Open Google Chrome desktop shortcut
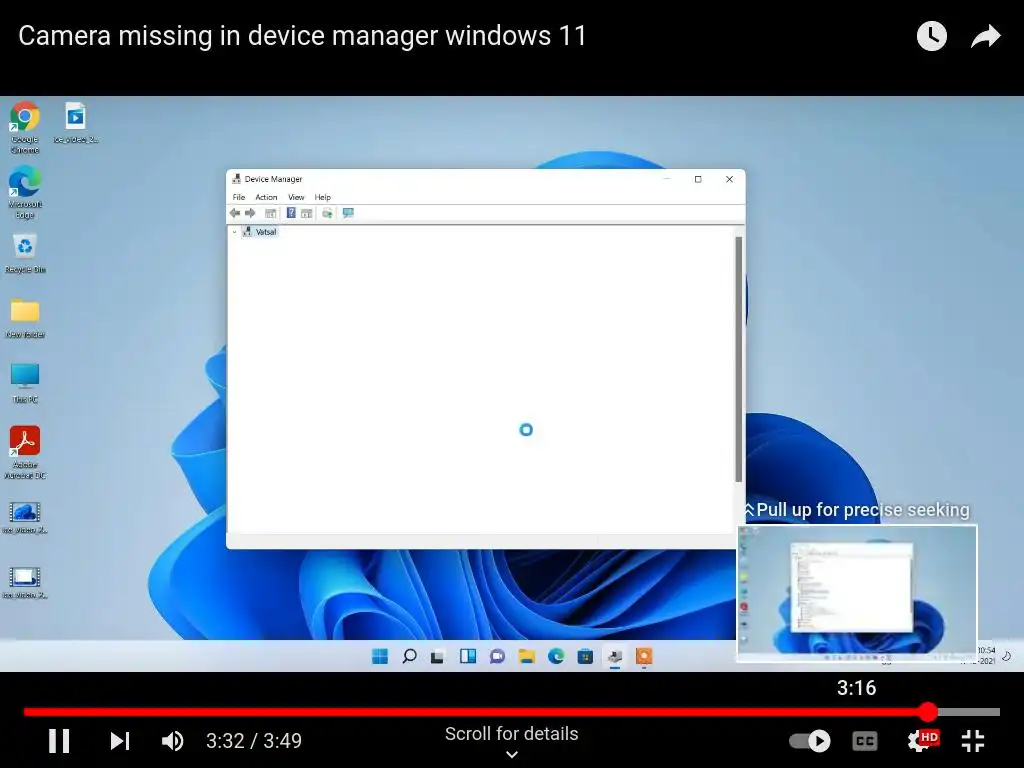The width and height of the screenshot is (1024, 768). pyautogui.click(x=25, y=127)
